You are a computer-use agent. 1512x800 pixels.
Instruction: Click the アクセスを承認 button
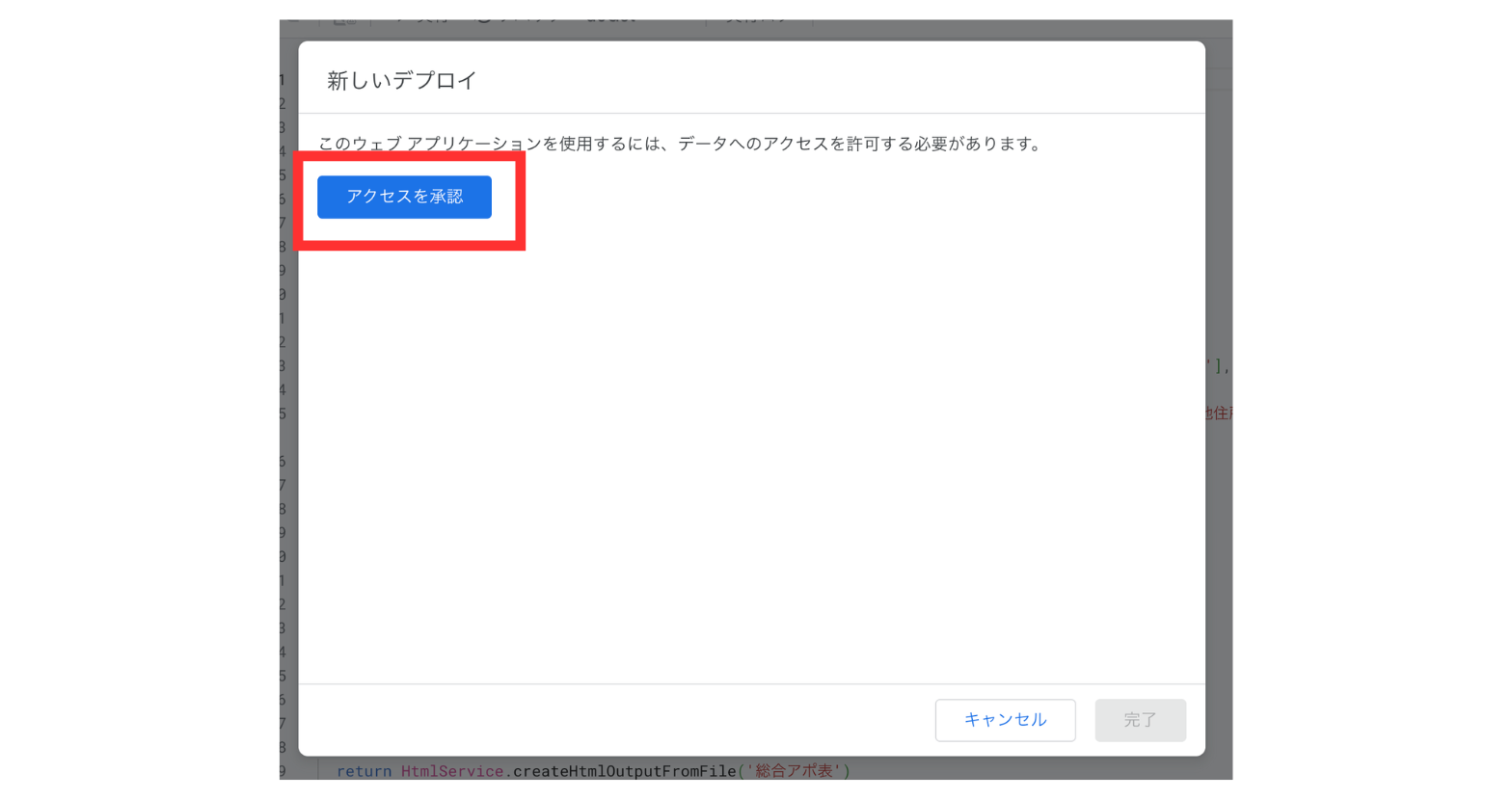(x=404, y=197)
